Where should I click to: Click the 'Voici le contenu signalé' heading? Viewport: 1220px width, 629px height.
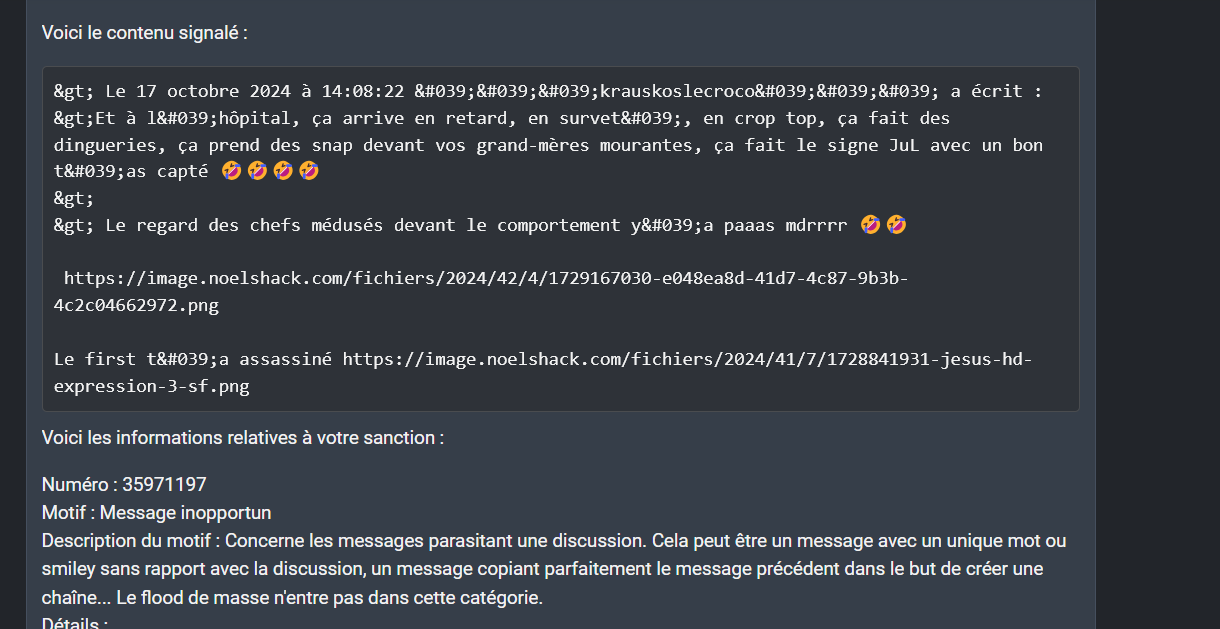tap(144, 33)
